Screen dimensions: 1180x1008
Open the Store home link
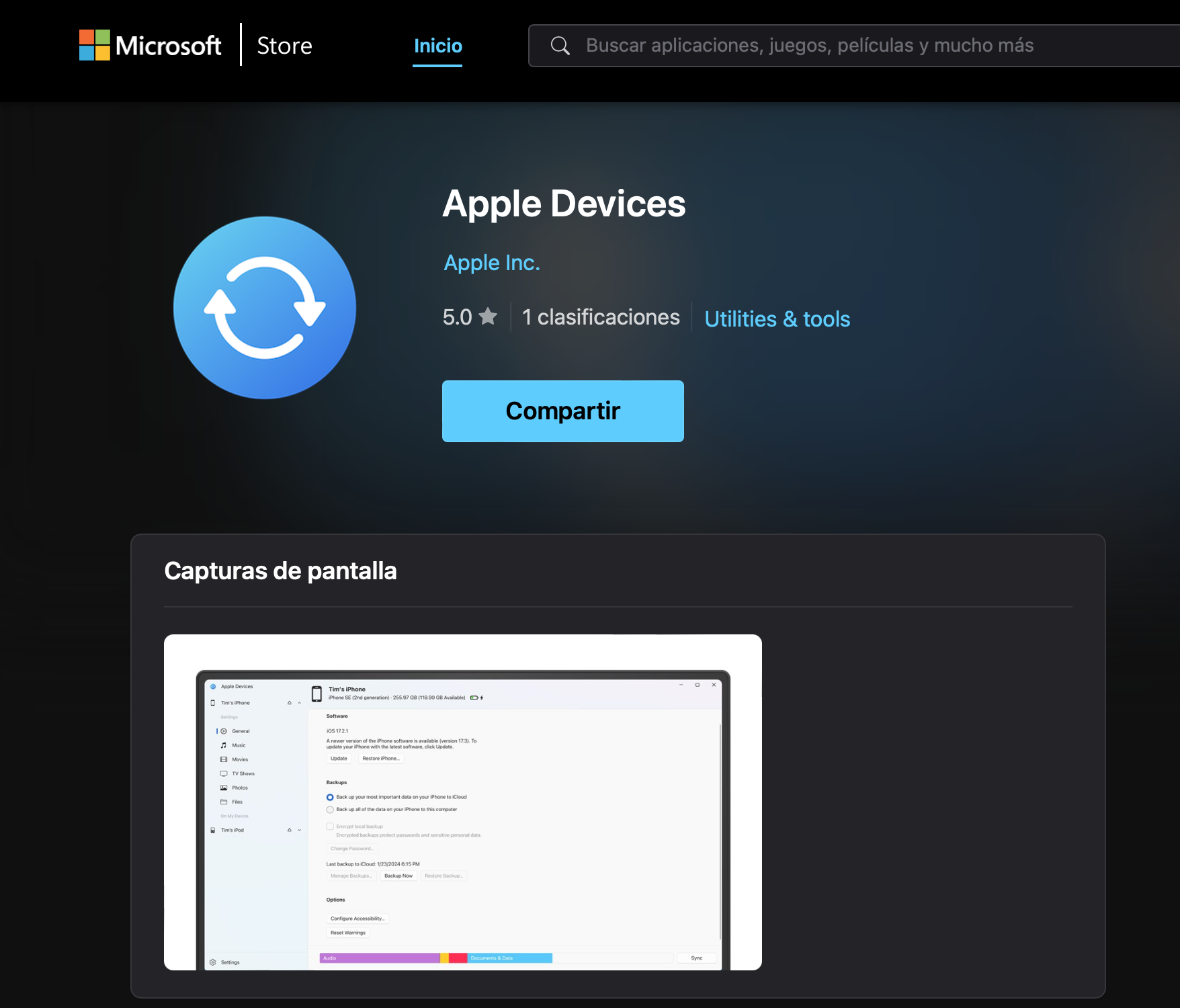click(x=284, y=46)
